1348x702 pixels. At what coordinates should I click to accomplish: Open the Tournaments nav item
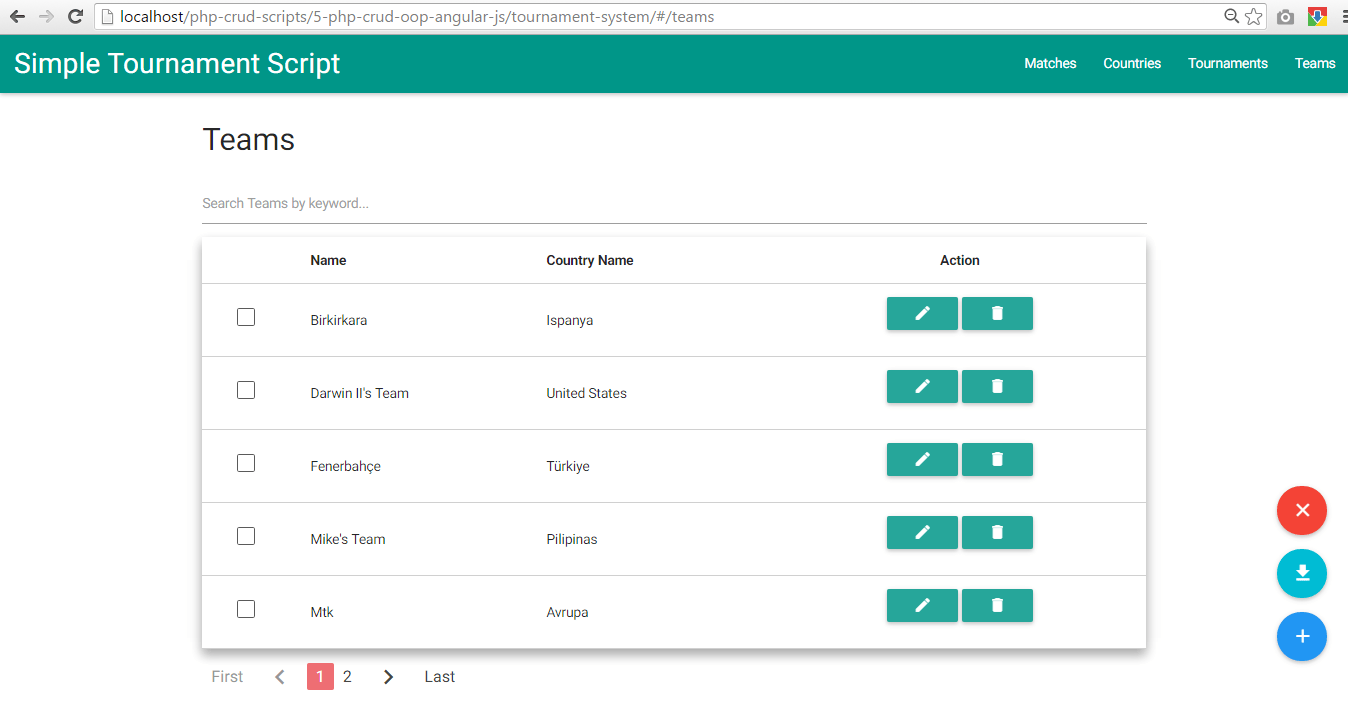pos(1228,63)
